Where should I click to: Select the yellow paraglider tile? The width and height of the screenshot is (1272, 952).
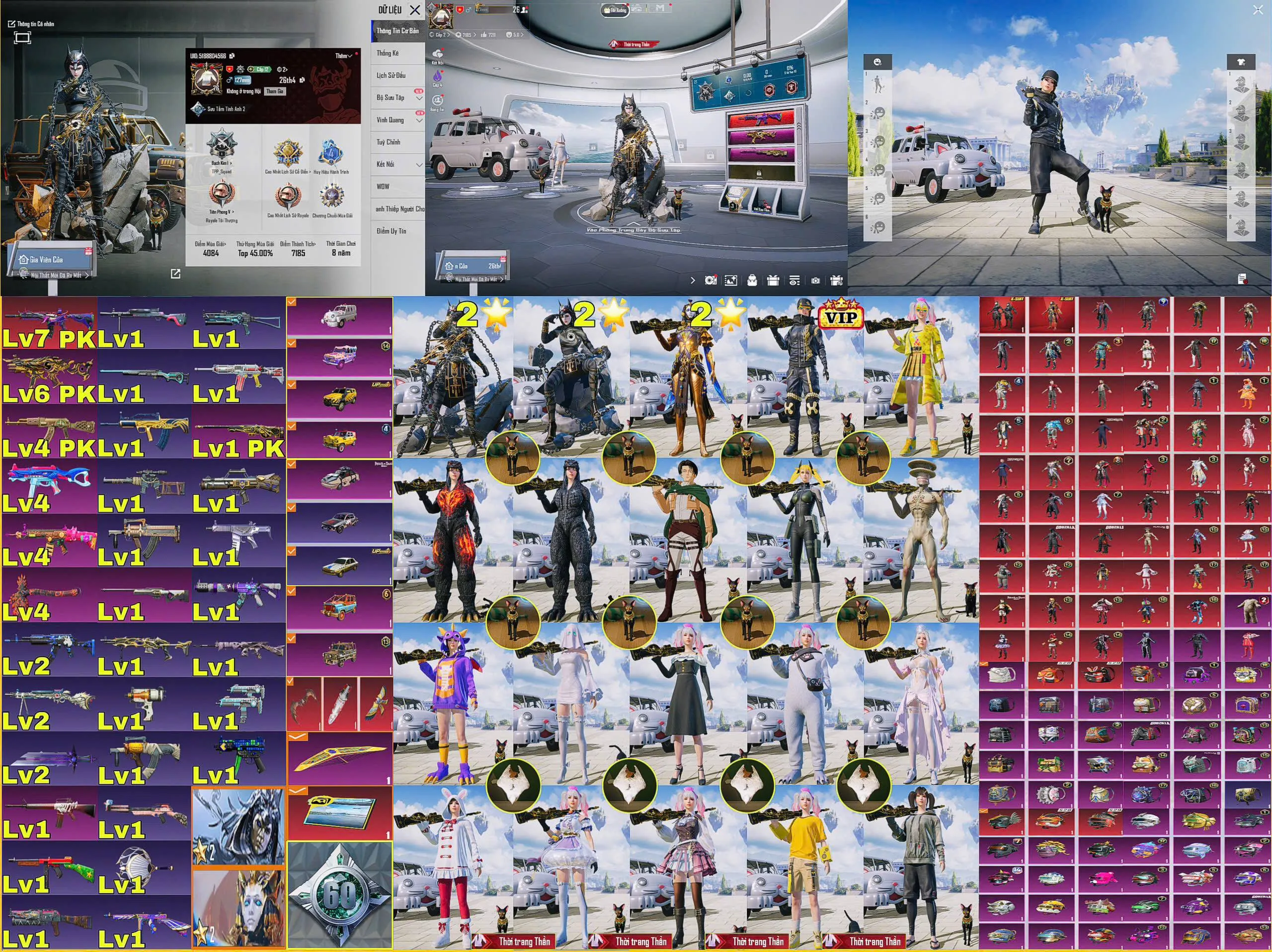click(x=339, y=759)
